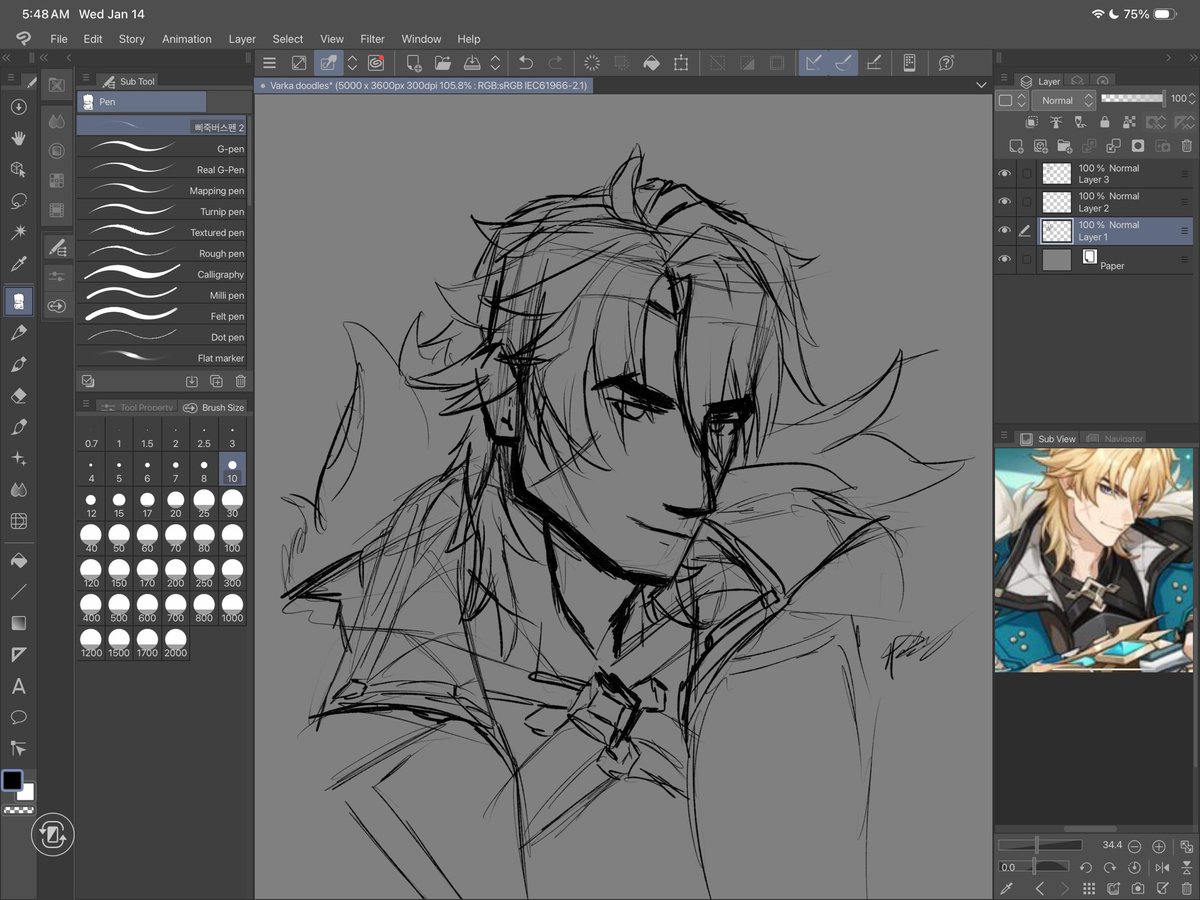Click Flip horizontal icon in Sub View
The image size is (1200, 900).
(x=1162, y=868)
